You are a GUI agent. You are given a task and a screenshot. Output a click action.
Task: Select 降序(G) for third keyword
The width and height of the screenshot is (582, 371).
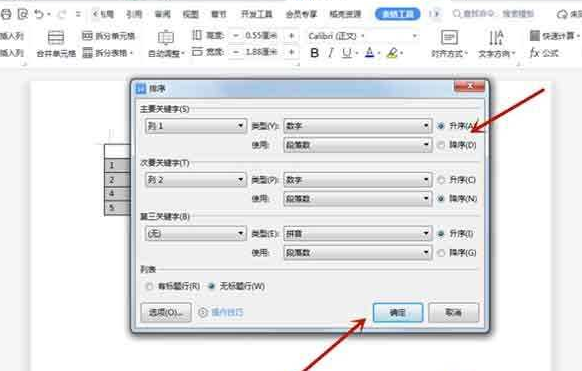(441, 253)
